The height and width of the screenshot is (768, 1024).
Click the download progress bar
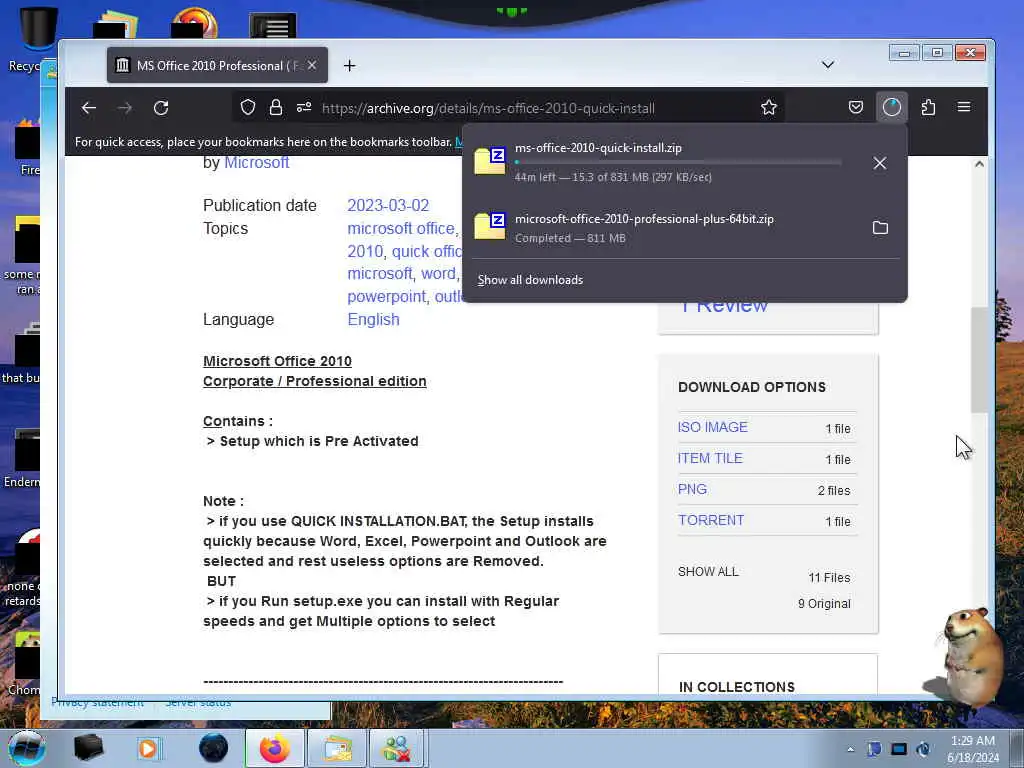pos(678,162)
